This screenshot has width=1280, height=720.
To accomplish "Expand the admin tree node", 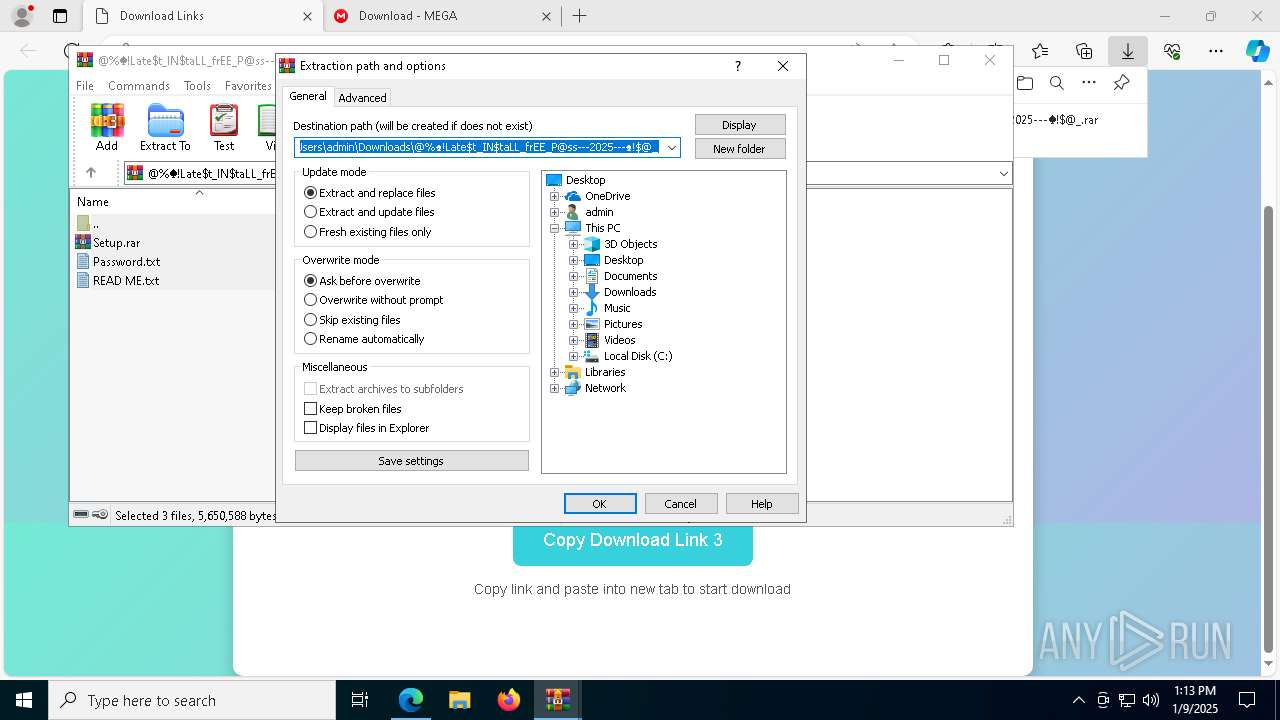I will pyautogui.click(x=555, y=212).
